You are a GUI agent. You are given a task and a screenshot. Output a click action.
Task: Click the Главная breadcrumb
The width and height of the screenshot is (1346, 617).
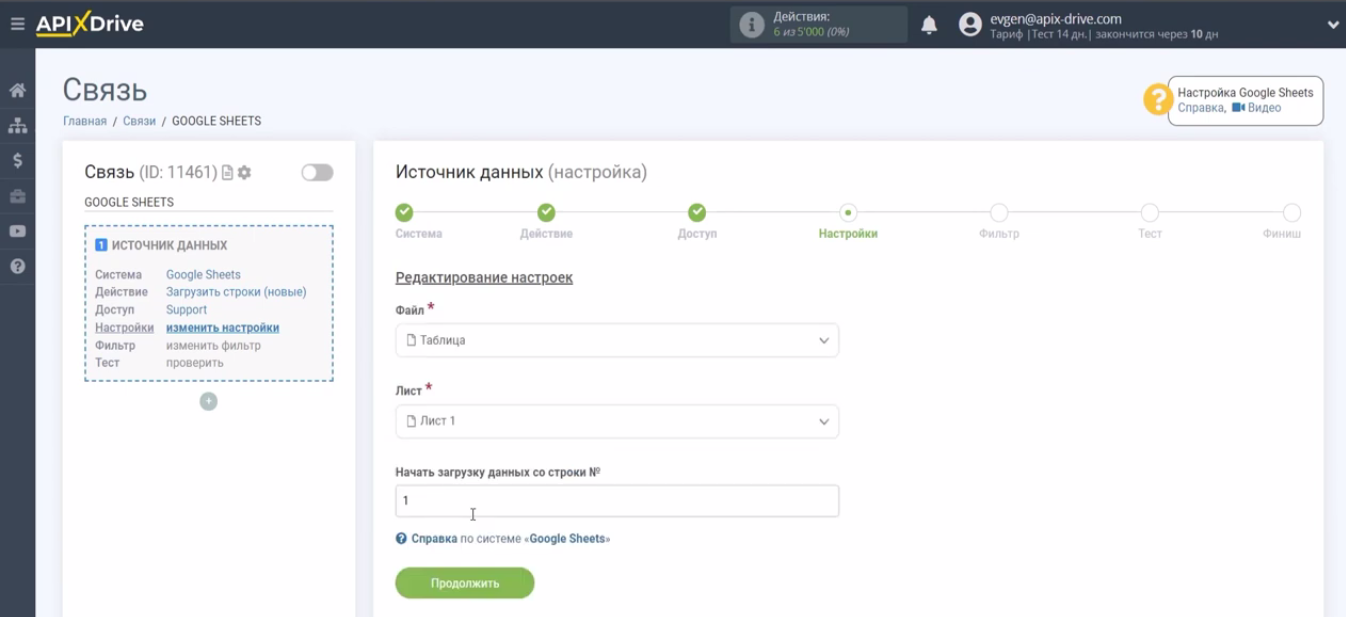[85, 121]
